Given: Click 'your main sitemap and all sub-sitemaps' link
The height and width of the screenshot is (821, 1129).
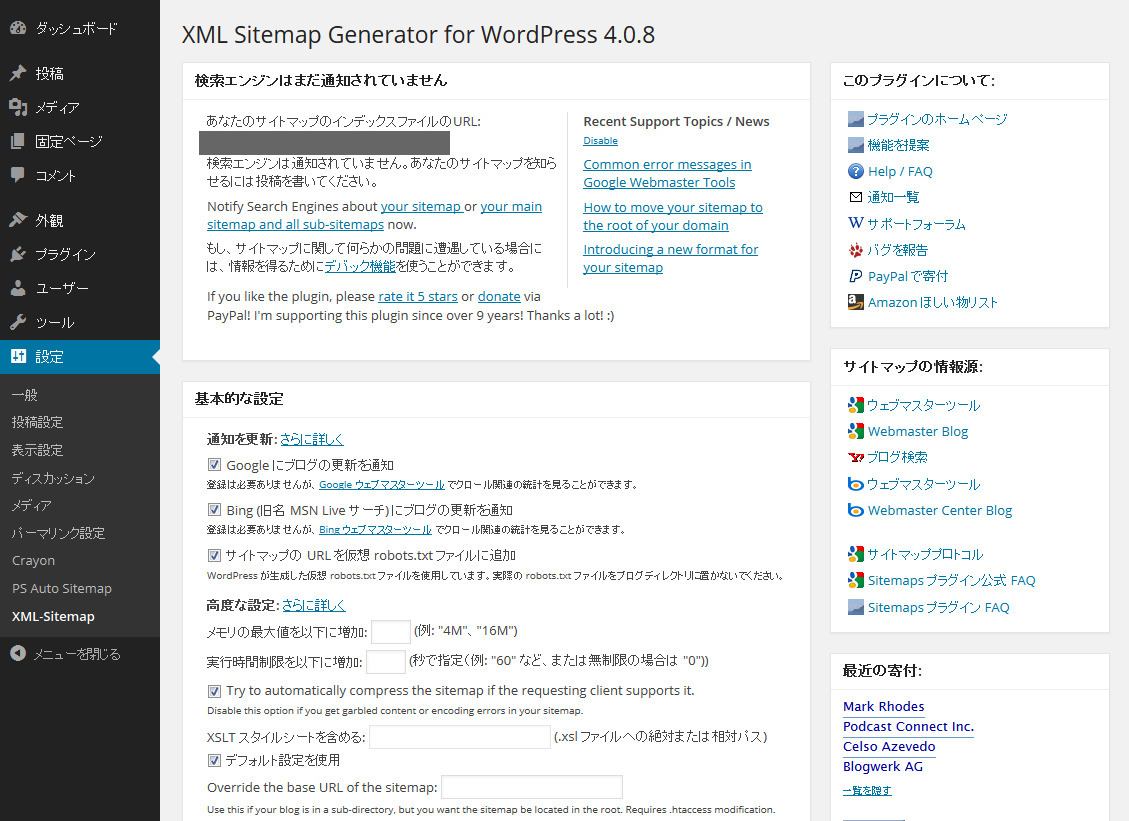Looking at the screenshot, I should (x=374, y=215).
